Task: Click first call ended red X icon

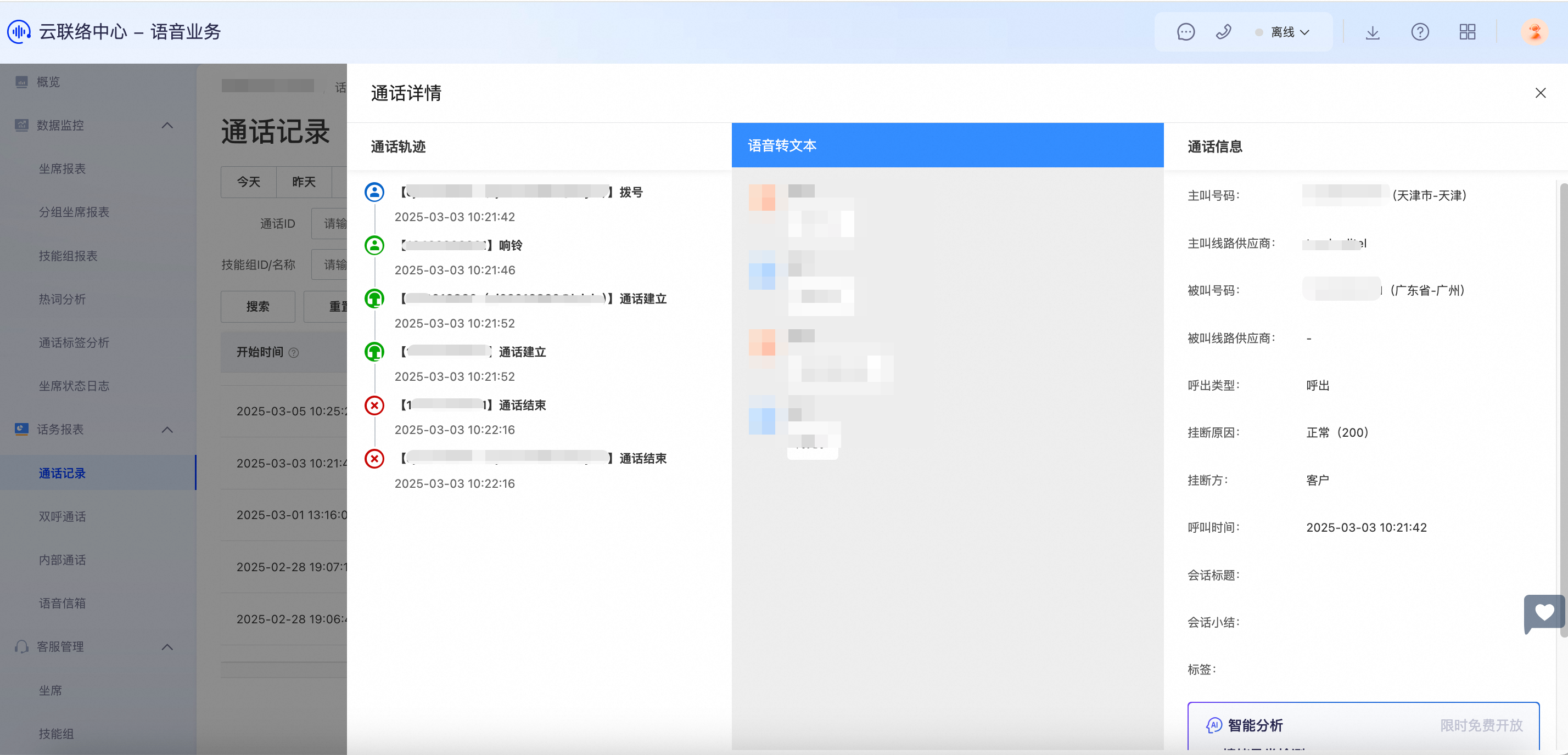Action: click(374, 405)
